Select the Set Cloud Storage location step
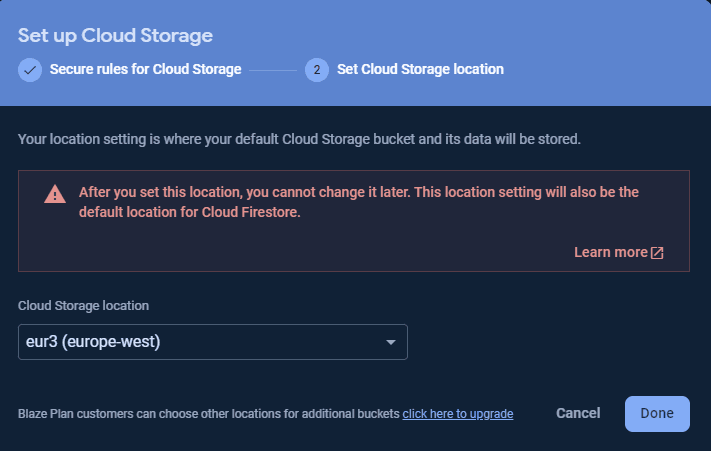711x451 pixels. pyautogui.click(x=420, y=69)
